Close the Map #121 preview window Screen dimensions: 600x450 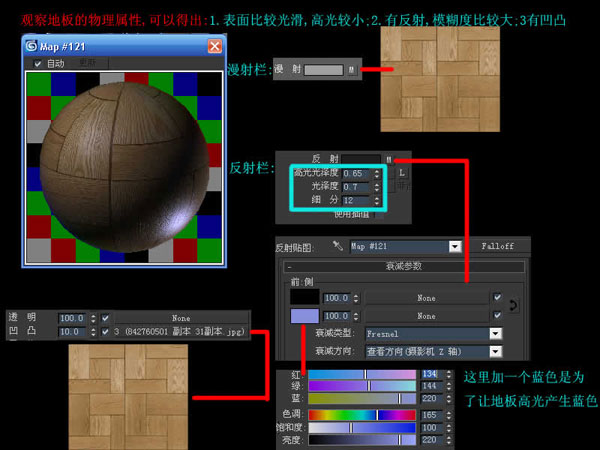pos(214,46)
